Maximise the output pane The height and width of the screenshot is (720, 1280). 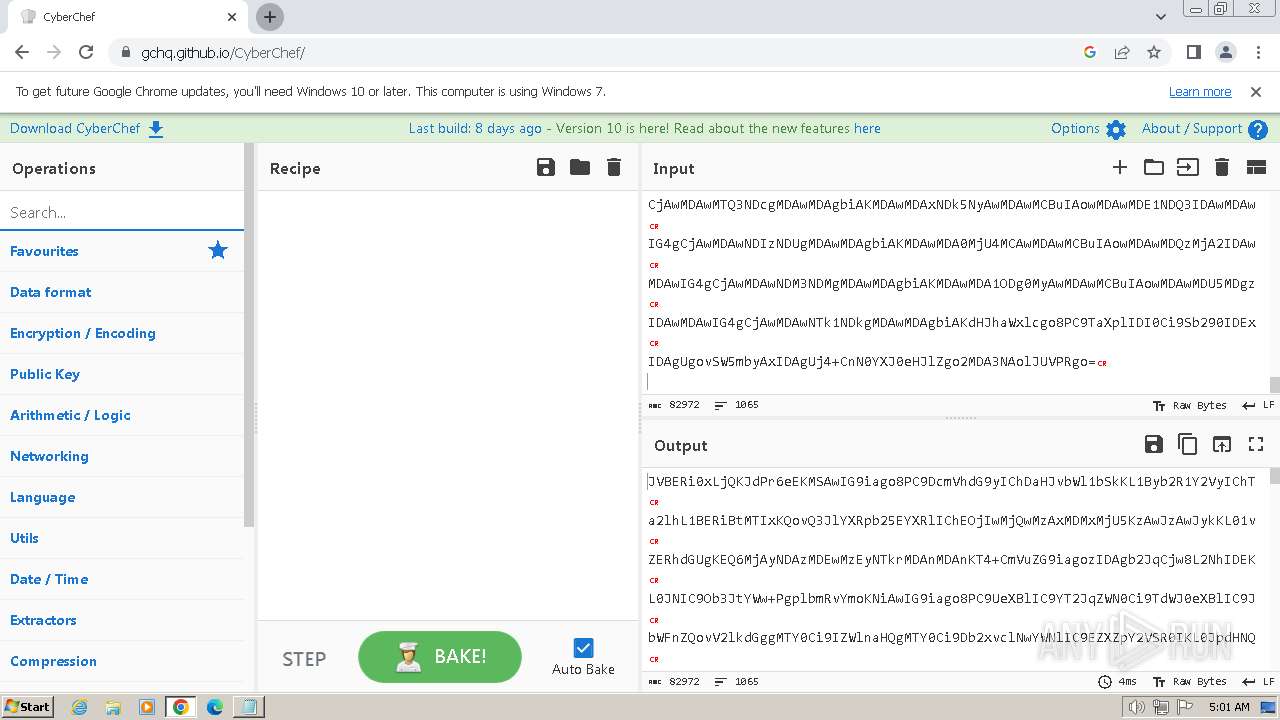point(1256,444)
